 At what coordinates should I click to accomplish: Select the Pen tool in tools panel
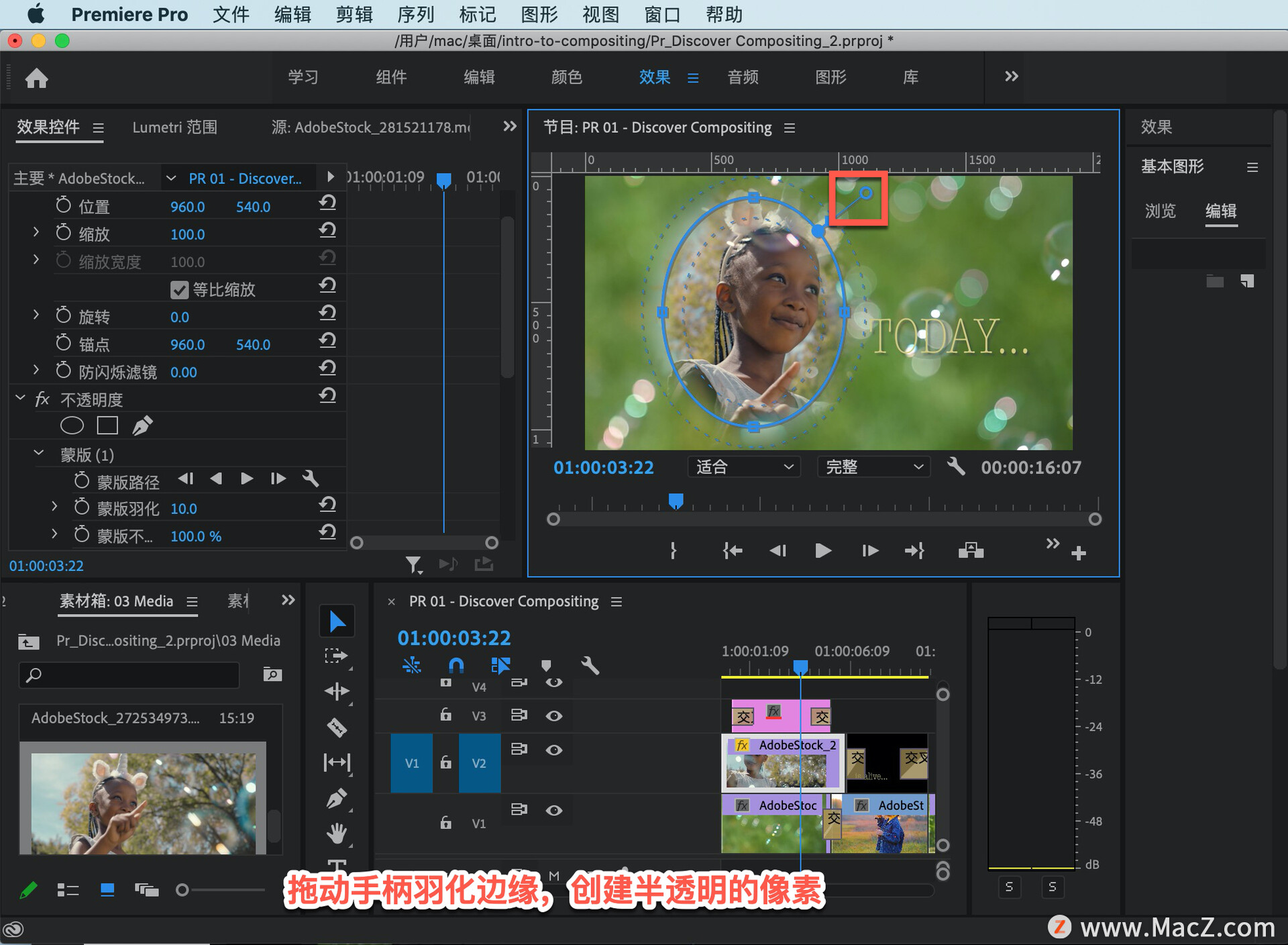pos(337,798)
